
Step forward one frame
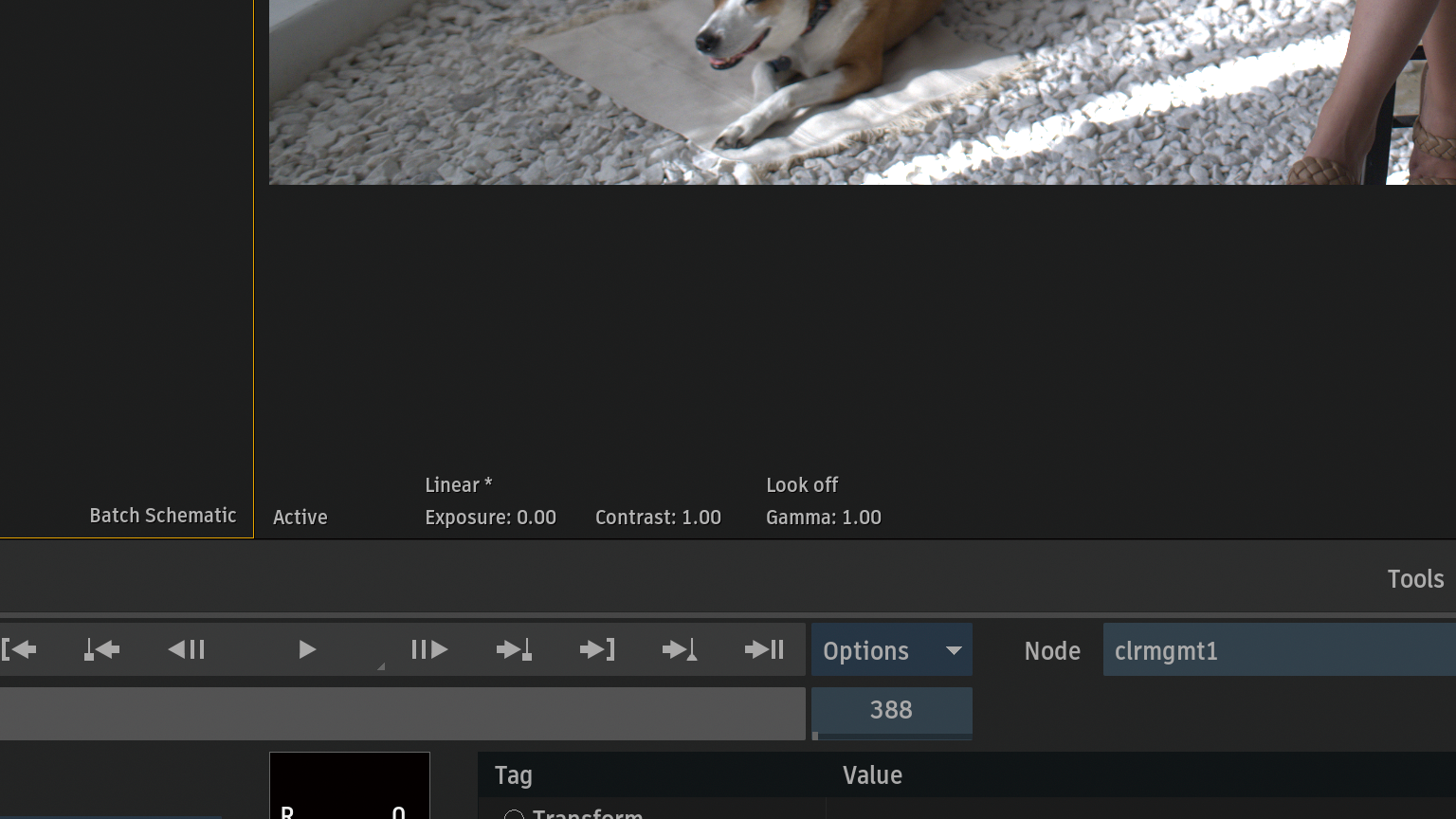pyautogui.click(x=429, y=649)
